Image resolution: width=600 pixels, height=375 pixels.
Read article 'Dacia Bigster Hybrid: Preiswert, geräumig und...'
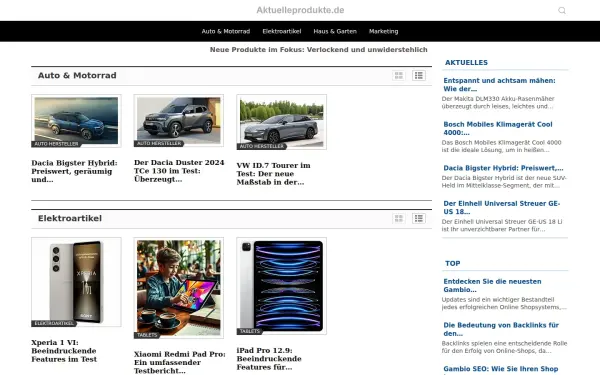click(x=74, y=171)
